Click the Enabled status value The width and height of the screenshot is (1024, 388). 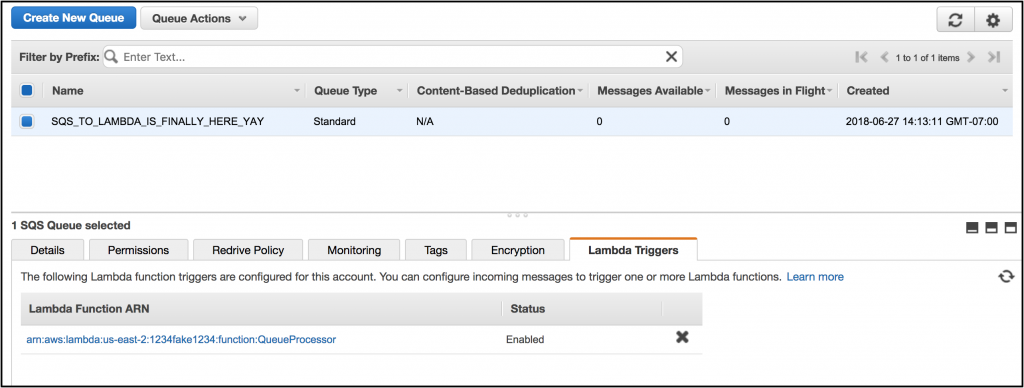point(525,340)
